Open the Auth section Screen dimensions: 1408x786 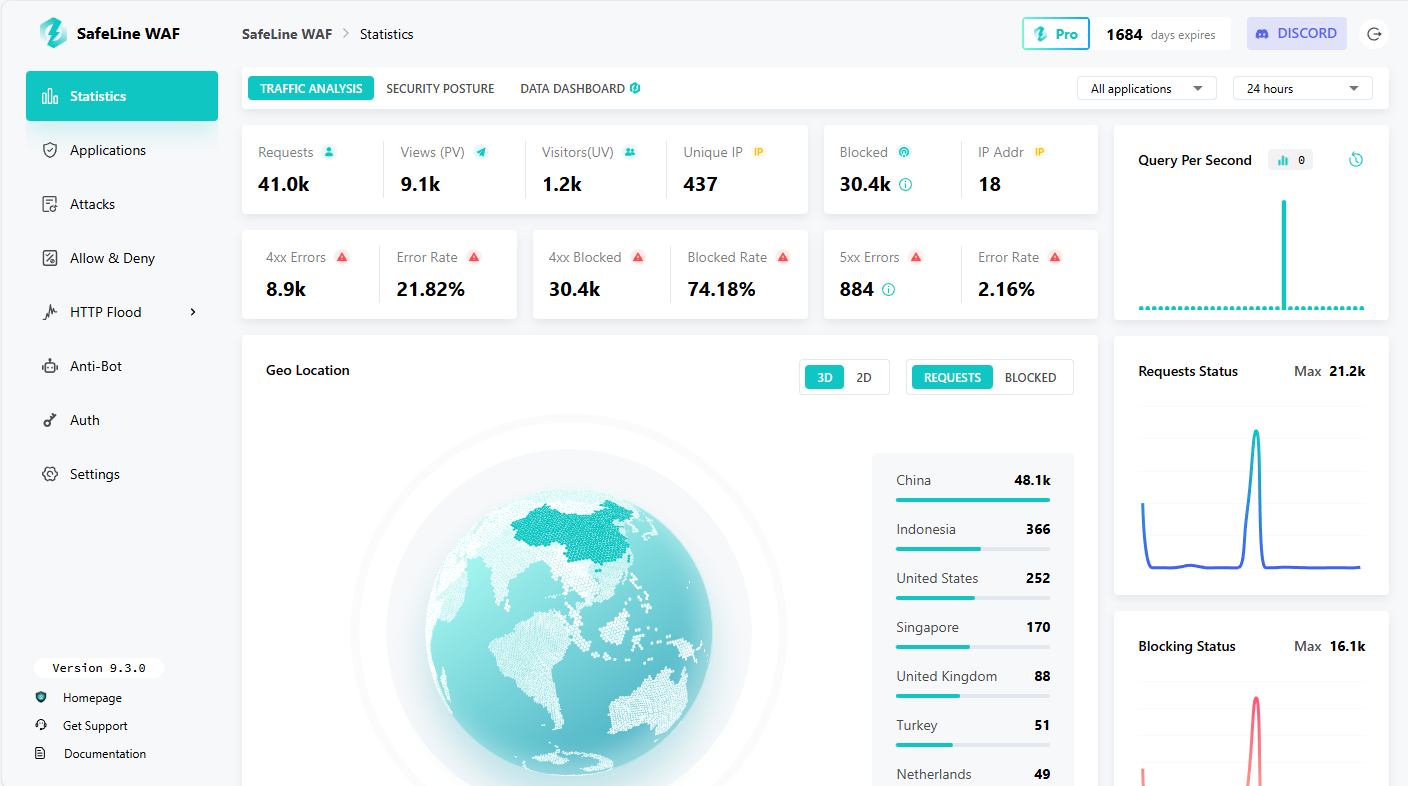(x=122, y=420)
